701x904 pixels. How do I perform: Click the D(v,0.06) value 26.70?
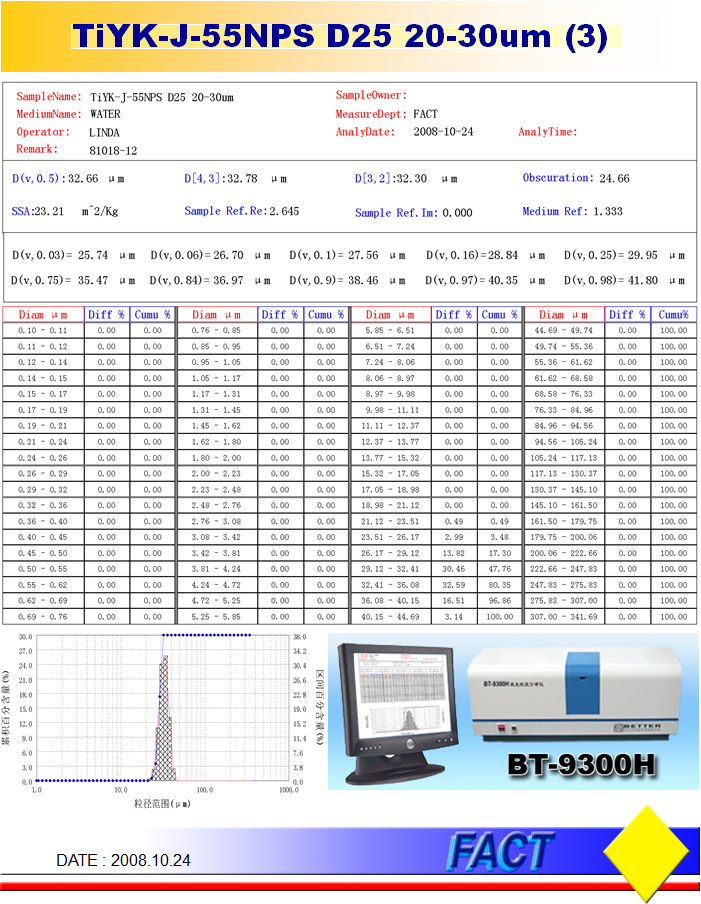point(228,255)
